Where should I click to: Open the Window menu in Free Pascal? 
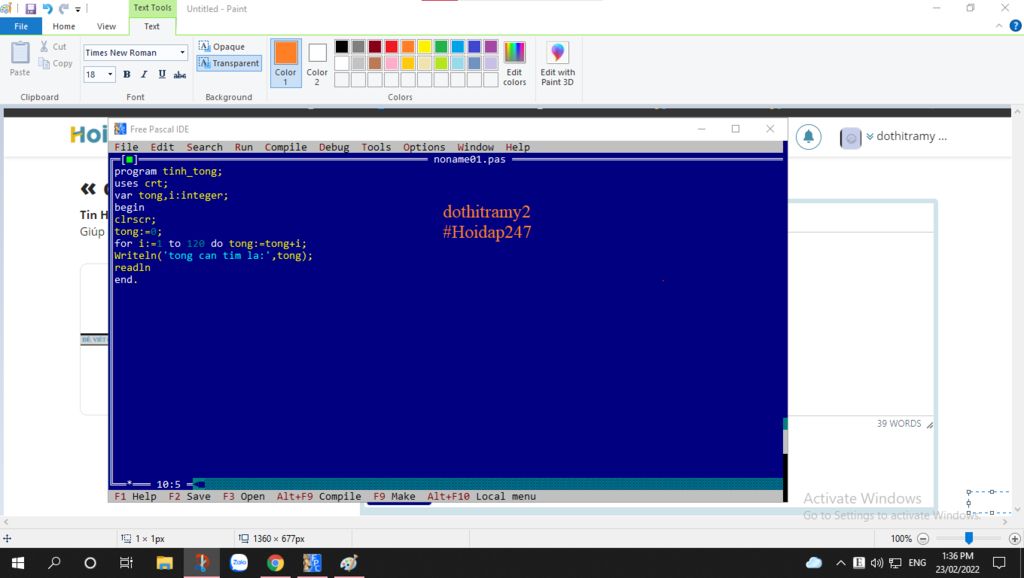(x=475, y=147)
